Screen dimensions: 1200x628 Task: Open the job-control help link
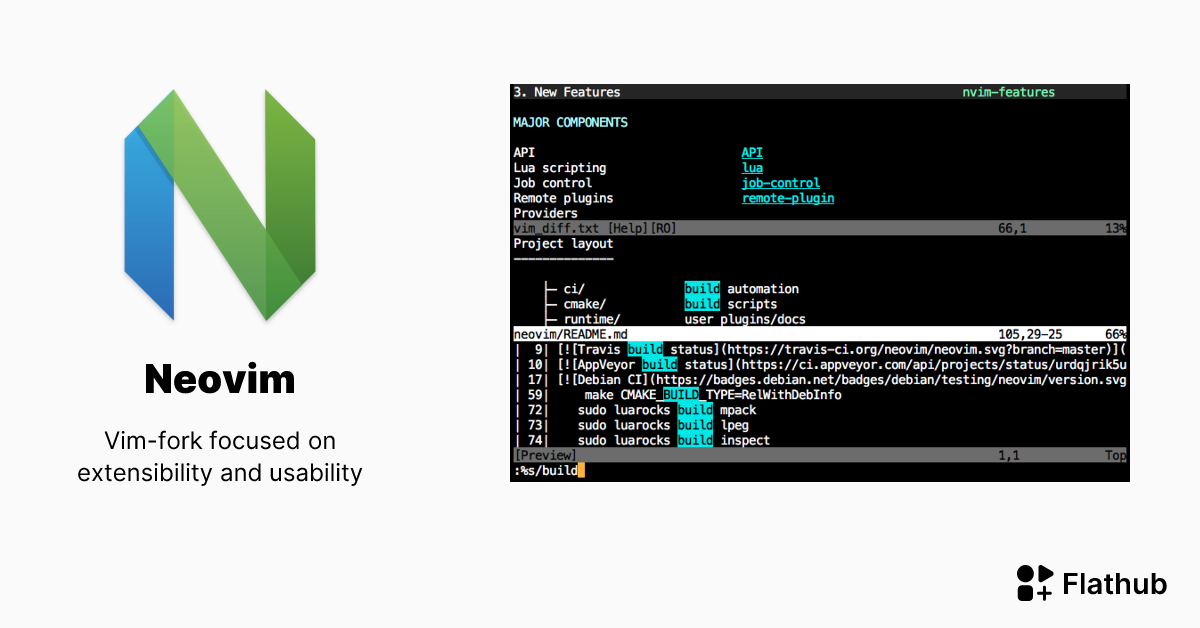[x=781, y=182]
